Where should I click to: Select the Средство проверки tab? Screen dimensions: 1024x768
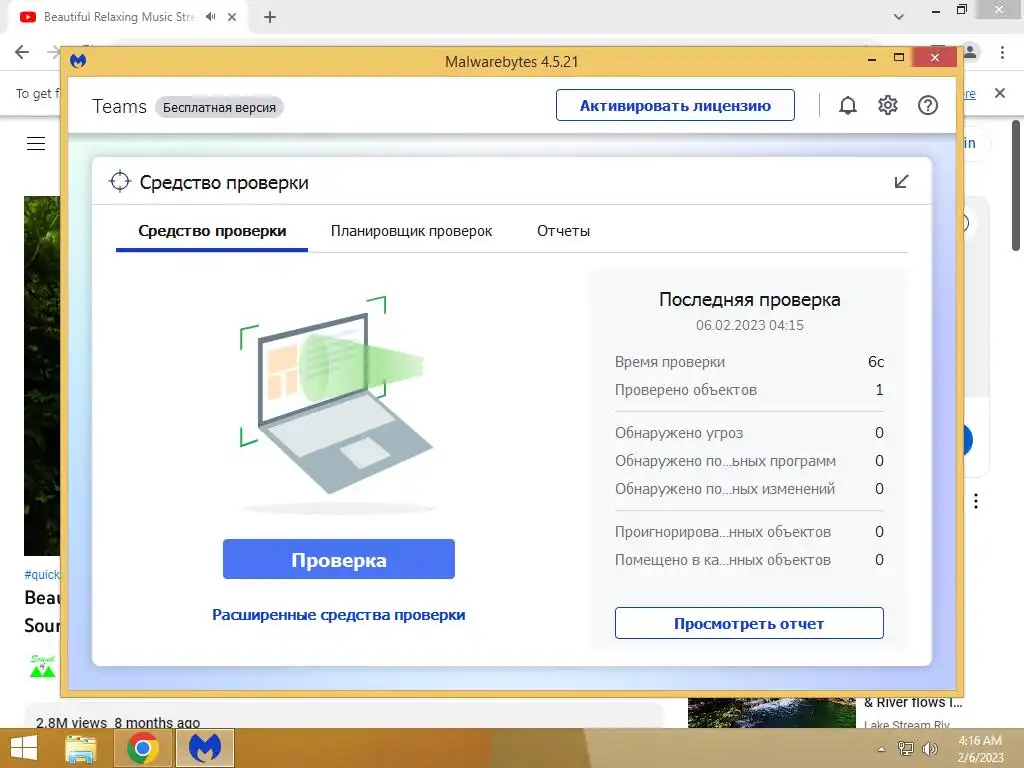[212, 231]
